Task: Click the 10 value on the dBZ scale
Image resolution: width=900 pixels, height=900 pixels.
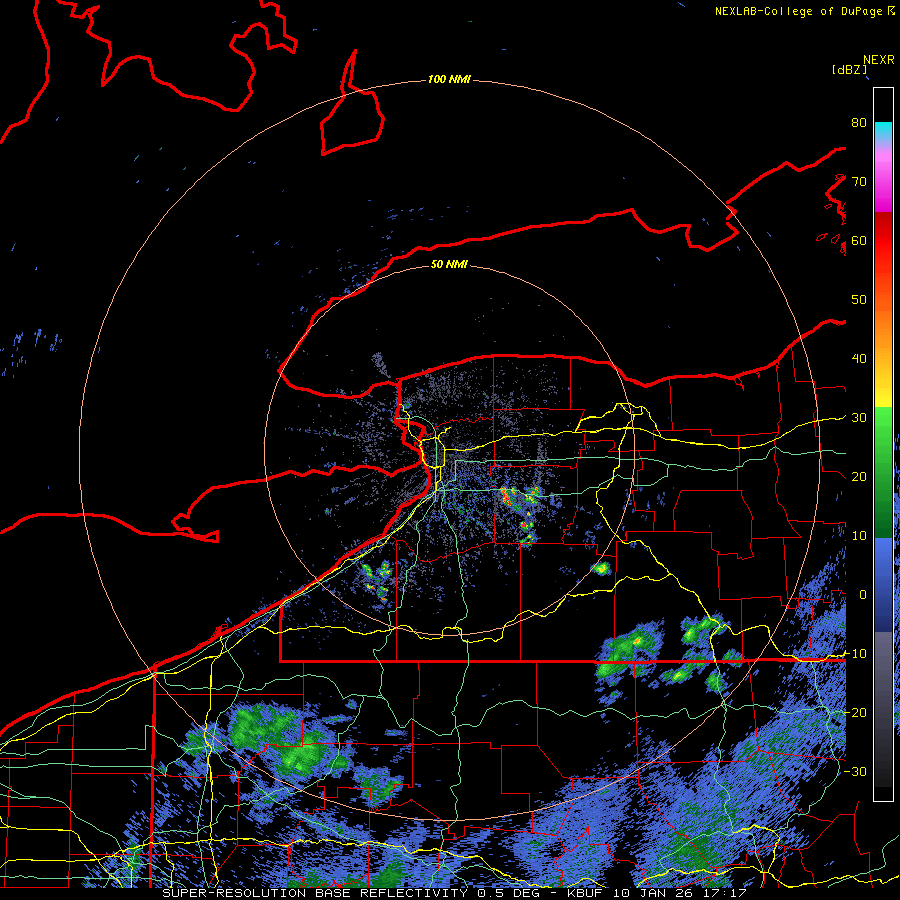Action: [859, 536]
